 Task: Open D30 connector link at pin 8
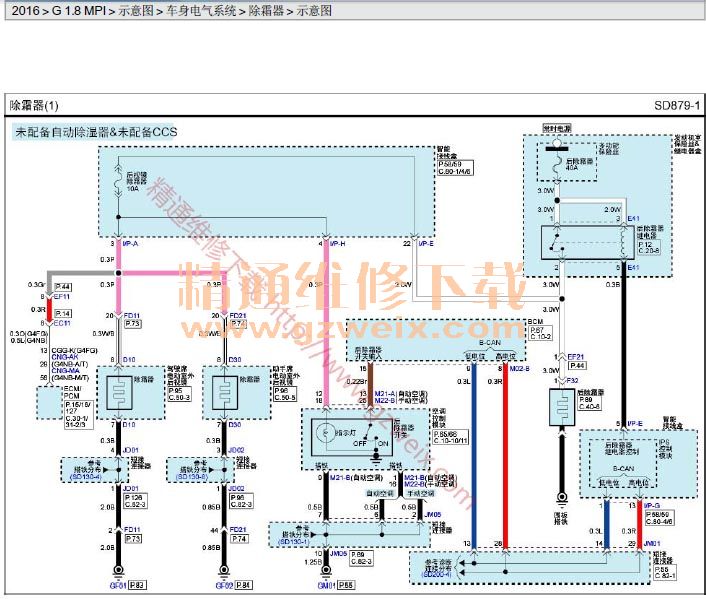pyautogui.click(x=235, y=359)
